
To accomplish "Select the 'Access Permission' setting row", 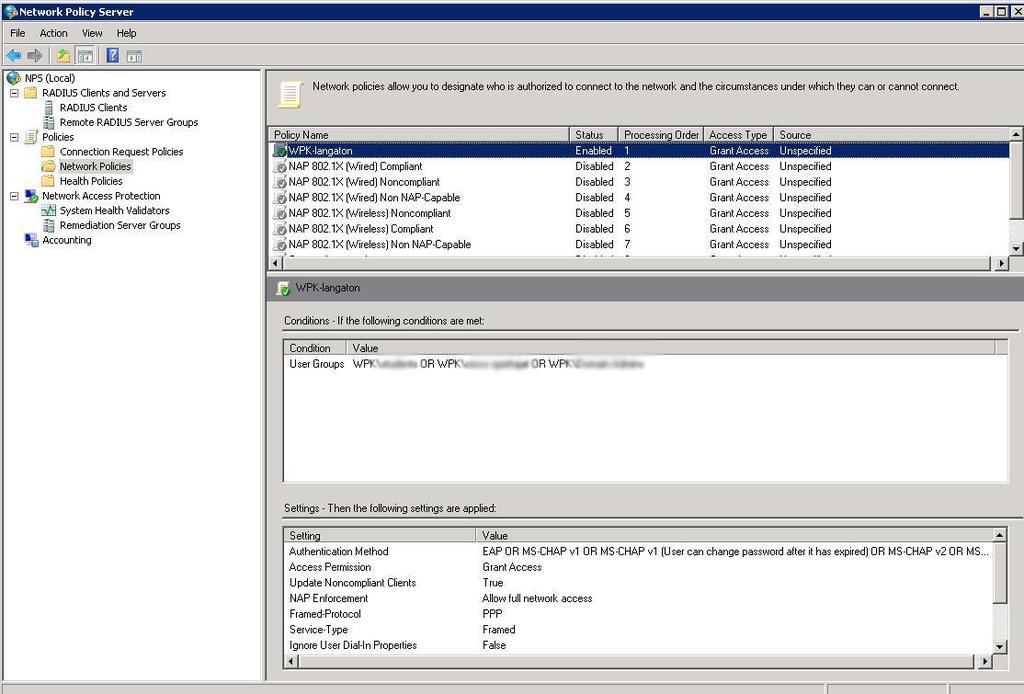I will click(638, 567).
